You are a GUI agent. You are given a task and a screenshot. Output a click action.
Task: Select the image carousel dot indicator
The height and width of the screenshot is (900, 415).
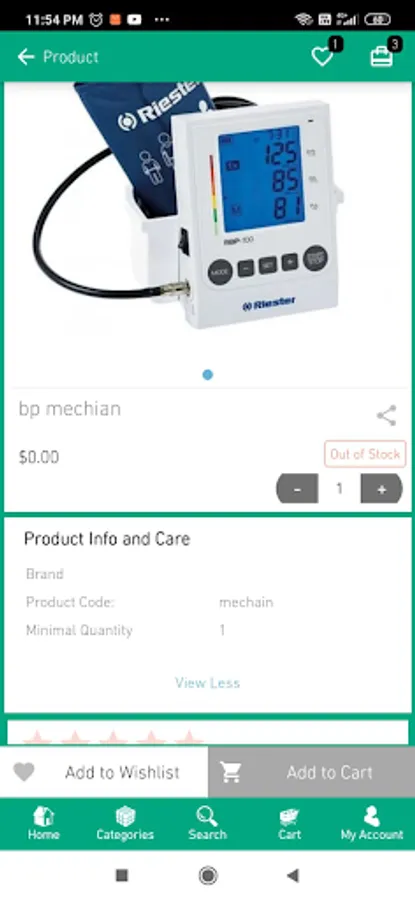point(208,375)
